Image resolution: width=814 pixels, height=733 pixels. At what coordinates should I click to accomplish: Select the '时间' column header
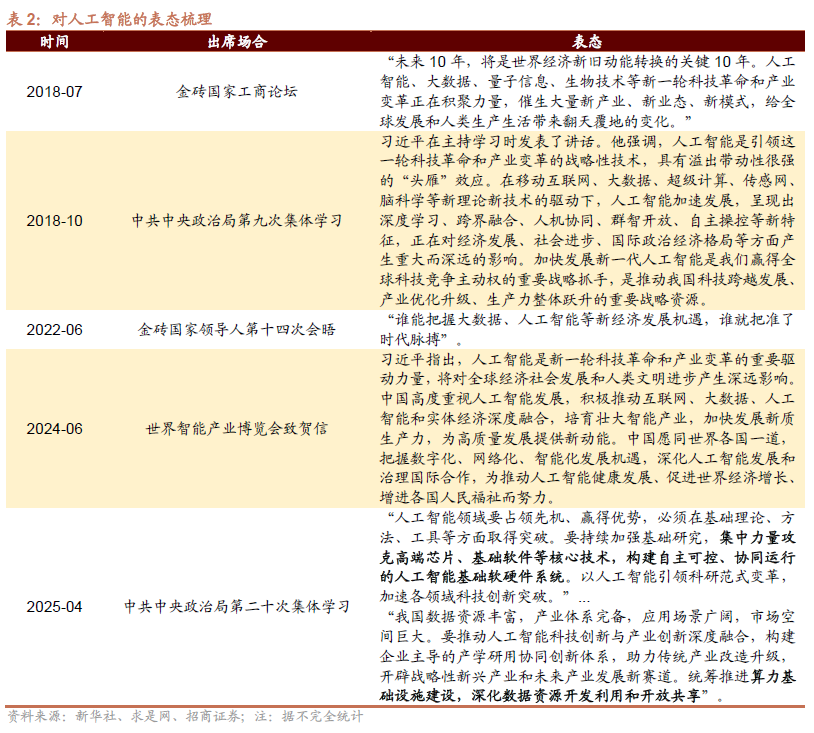coord(55,42)
